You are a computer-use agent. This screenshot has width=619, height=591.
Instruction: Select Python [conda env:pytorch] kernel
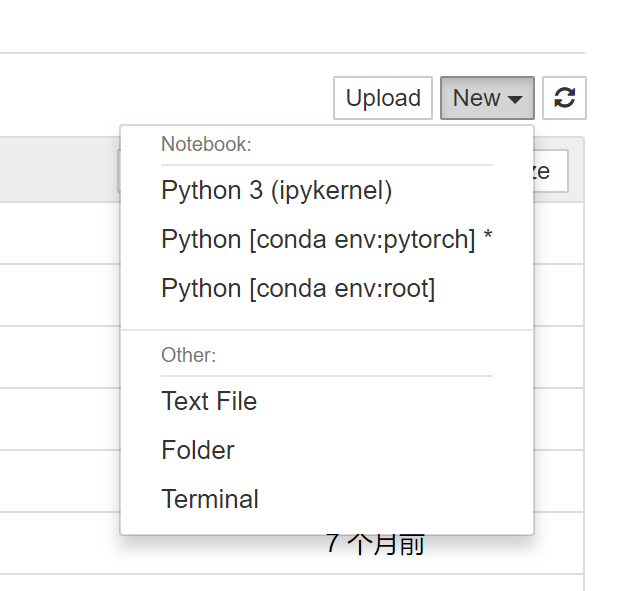(x=317, y=239)
